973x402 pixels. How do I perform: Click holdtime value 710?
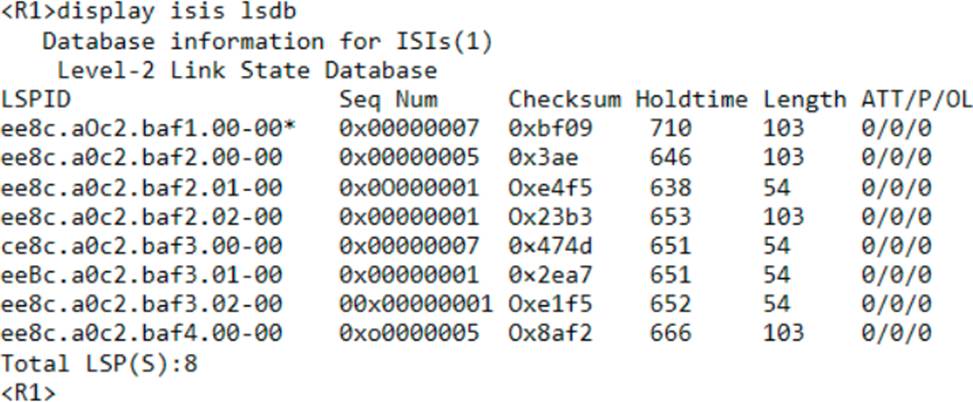(x=670, y=128)
